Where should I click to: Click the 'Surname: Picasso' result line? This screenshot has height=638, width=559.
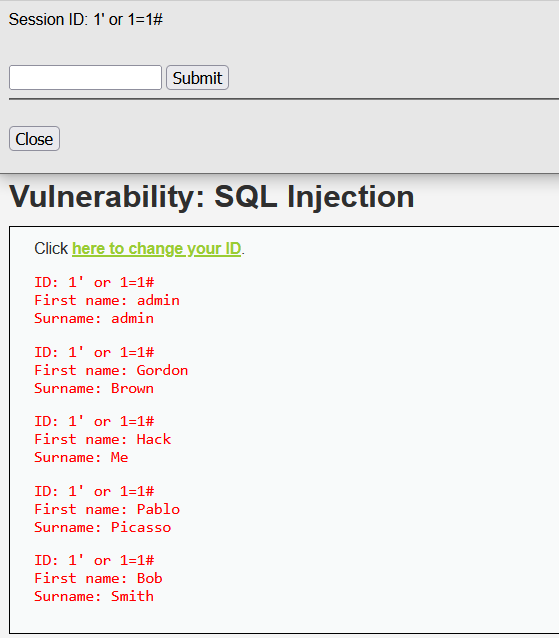(x=103, y=527)
